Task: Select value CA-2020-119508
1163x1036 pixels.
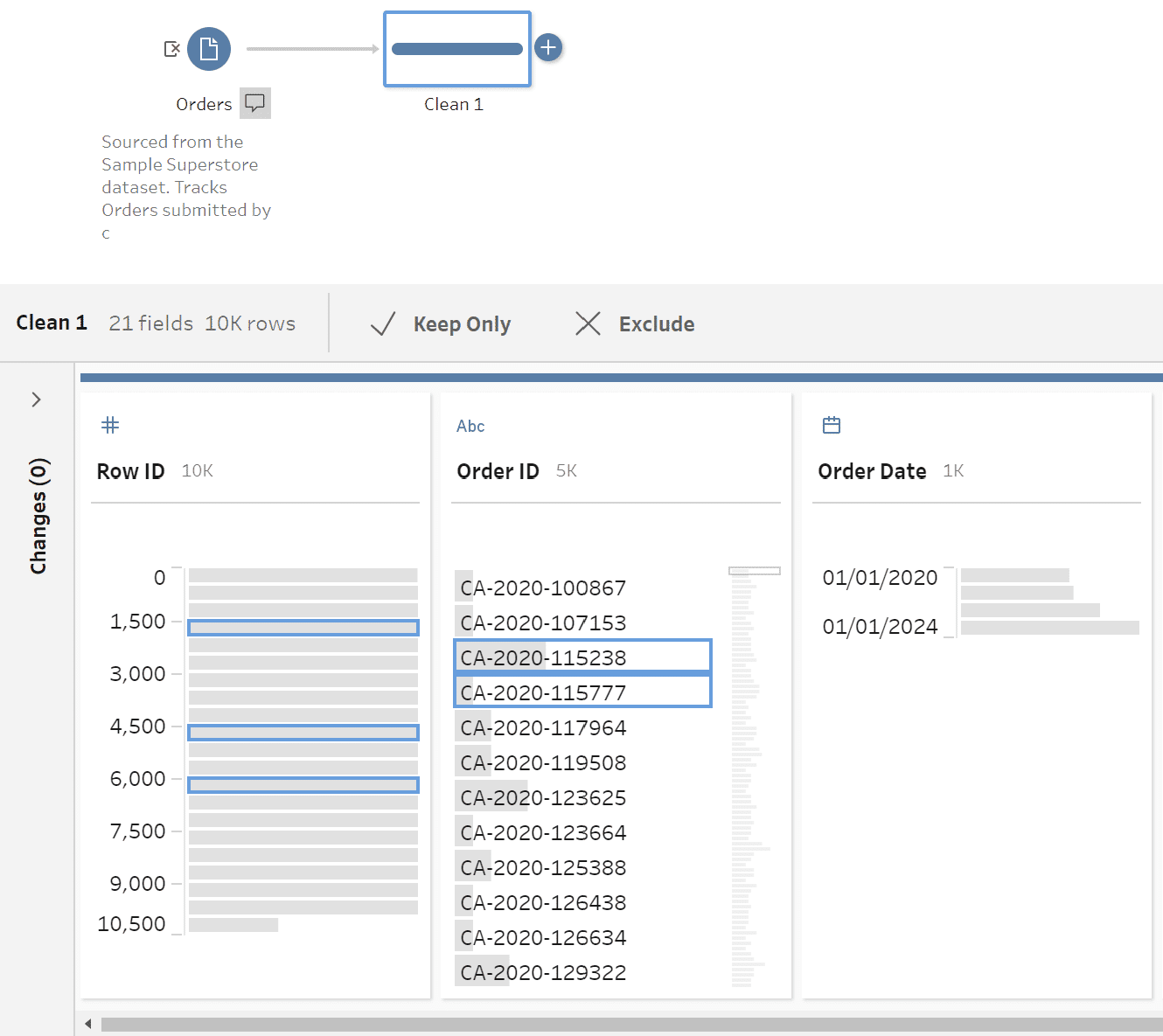Action: coord(582,762)
